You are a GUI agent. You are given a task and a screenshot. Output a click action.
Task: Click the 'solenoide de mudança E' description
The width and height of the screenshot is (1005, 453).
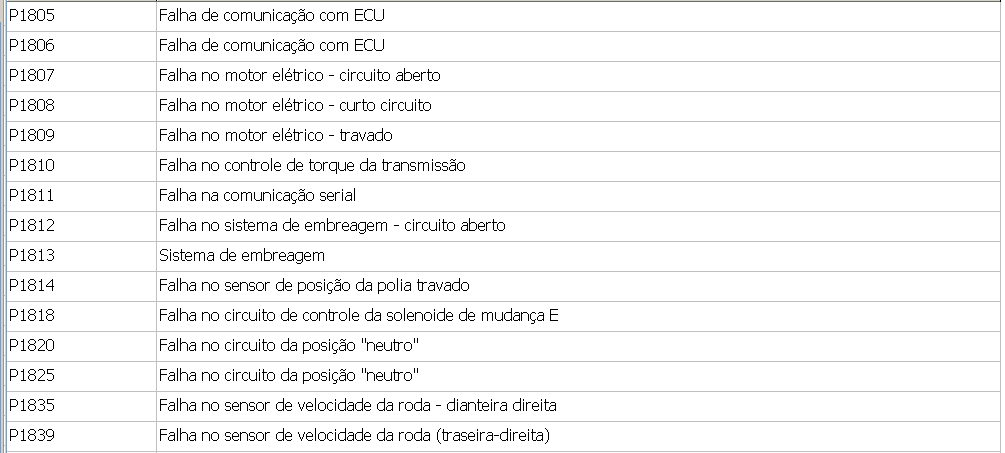[358, 315]
